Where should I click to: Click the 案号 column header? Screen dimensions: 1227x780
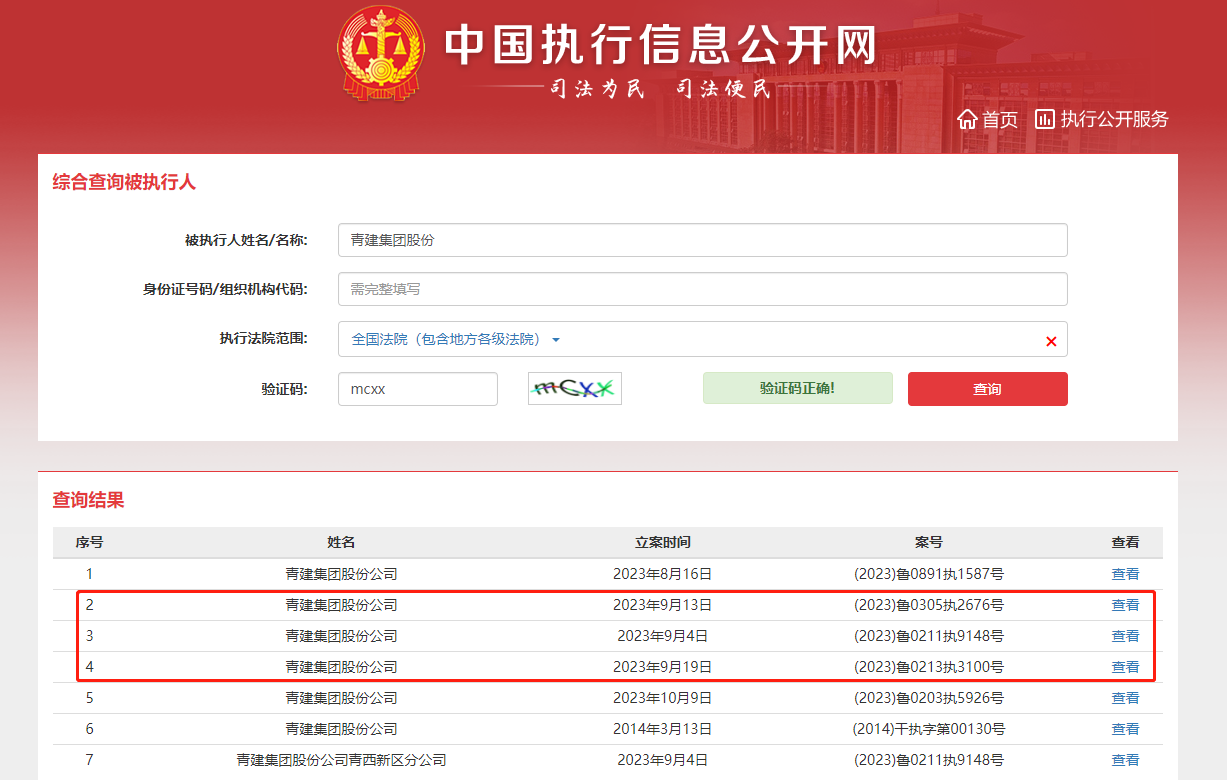[x=929, y=542]
